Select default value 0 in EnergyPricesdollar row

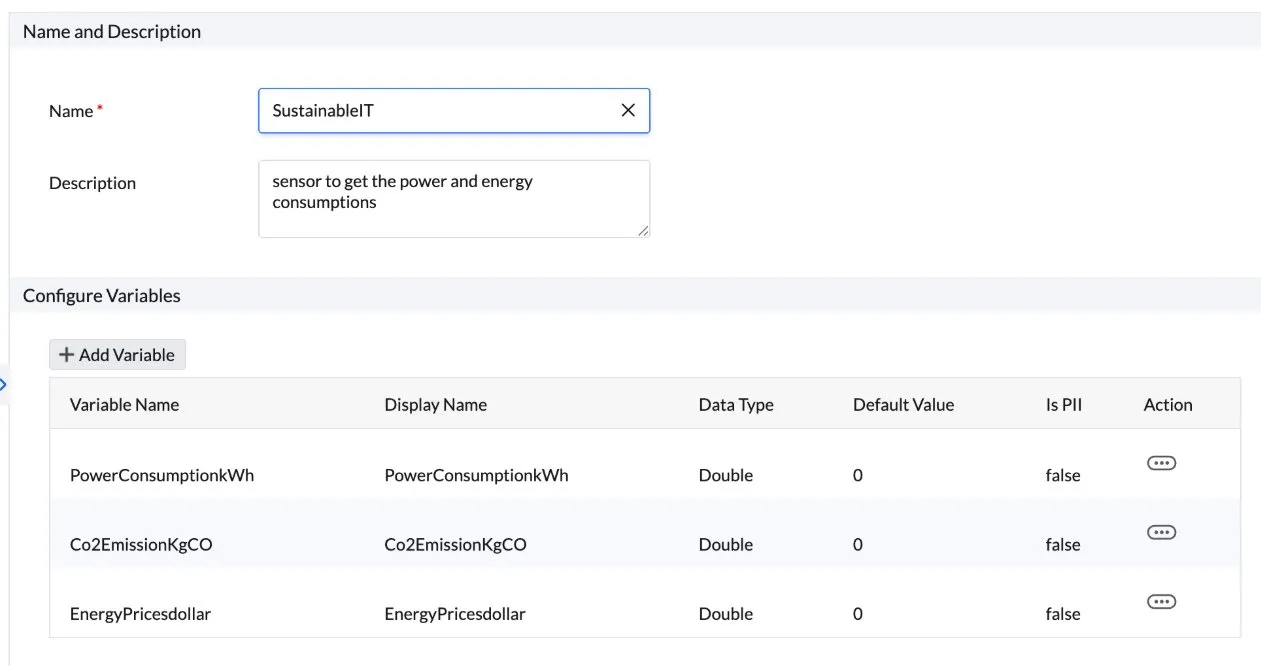[858, 614]
